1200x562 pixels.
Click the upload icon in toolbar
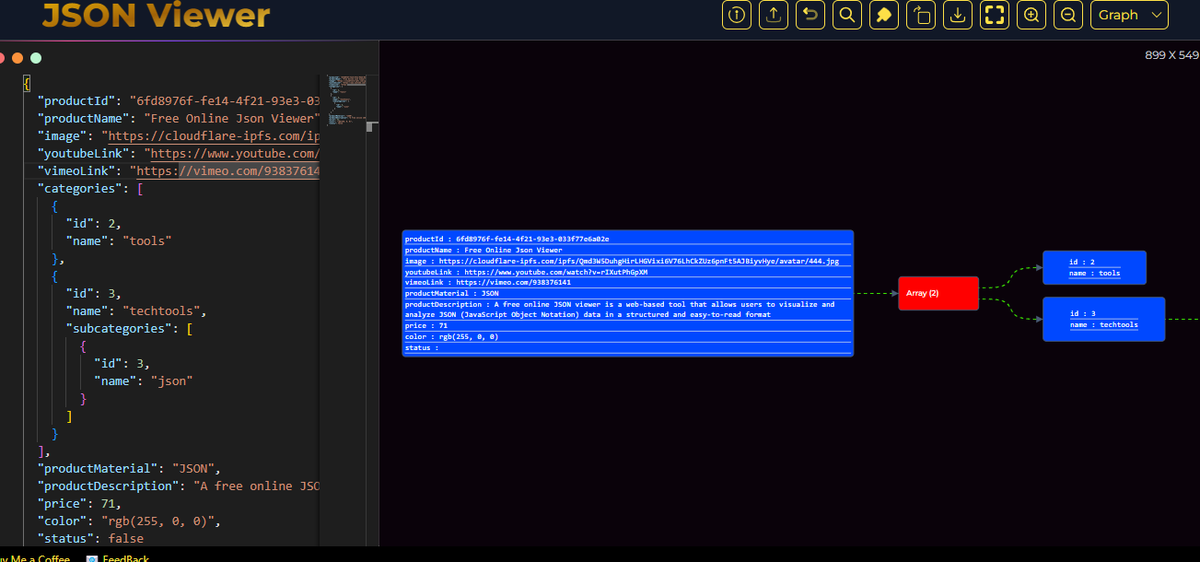[x=774, y=15]
